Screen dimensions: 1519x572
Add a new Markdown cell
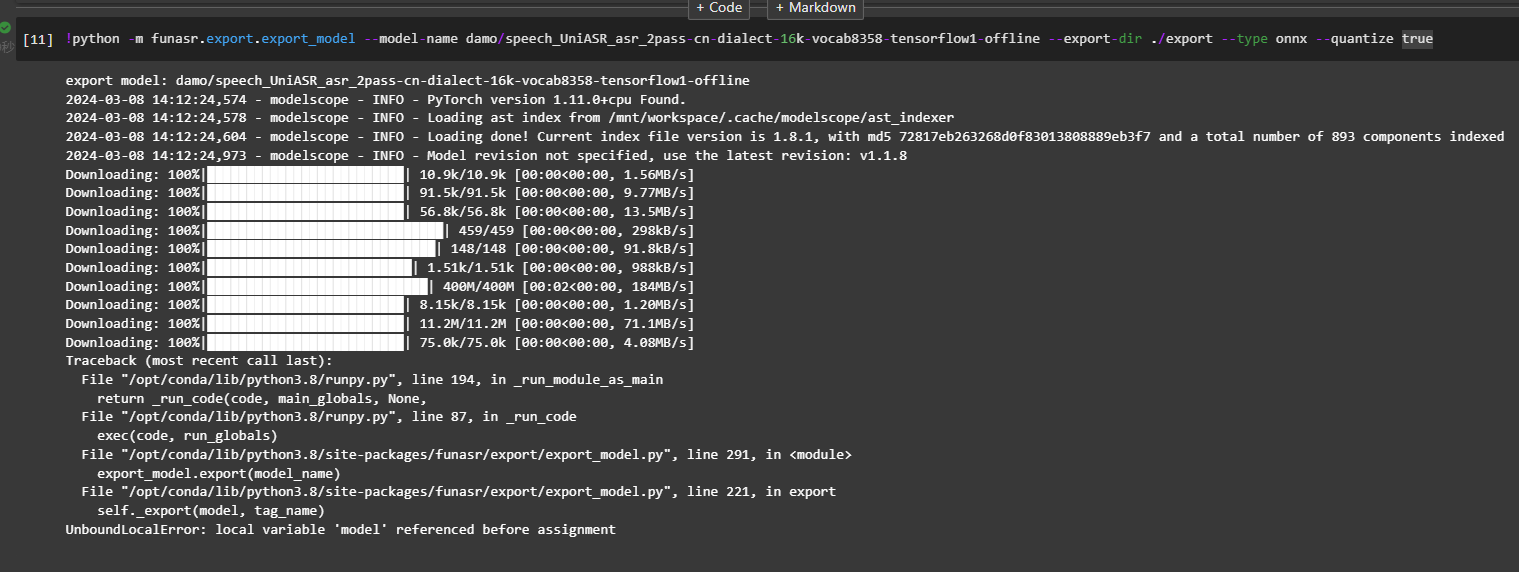815,8
